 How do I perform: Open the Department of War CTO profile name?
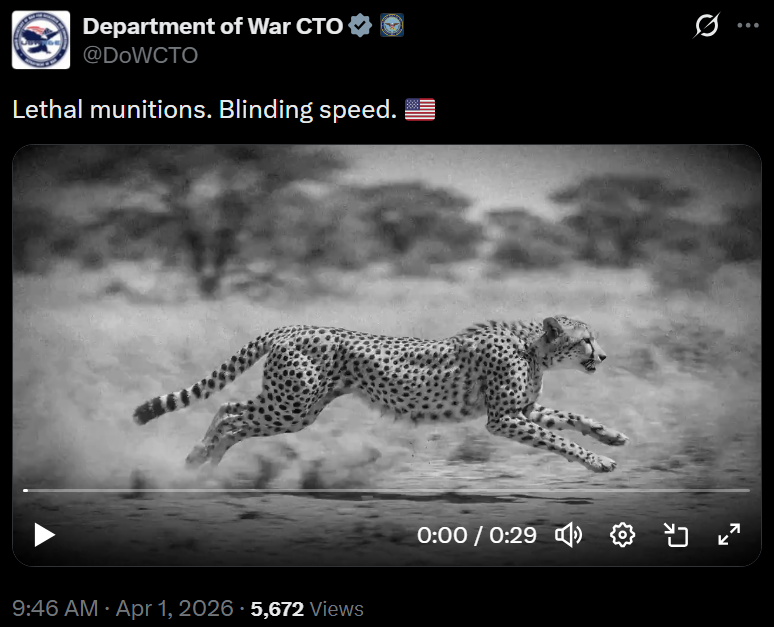click(212, 26)
